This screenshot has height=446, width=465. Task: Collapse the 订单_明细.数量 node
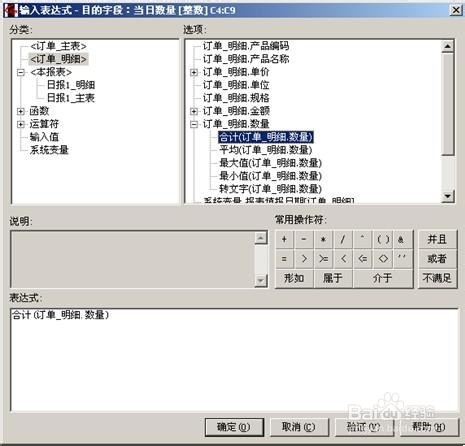coord(194,124)
